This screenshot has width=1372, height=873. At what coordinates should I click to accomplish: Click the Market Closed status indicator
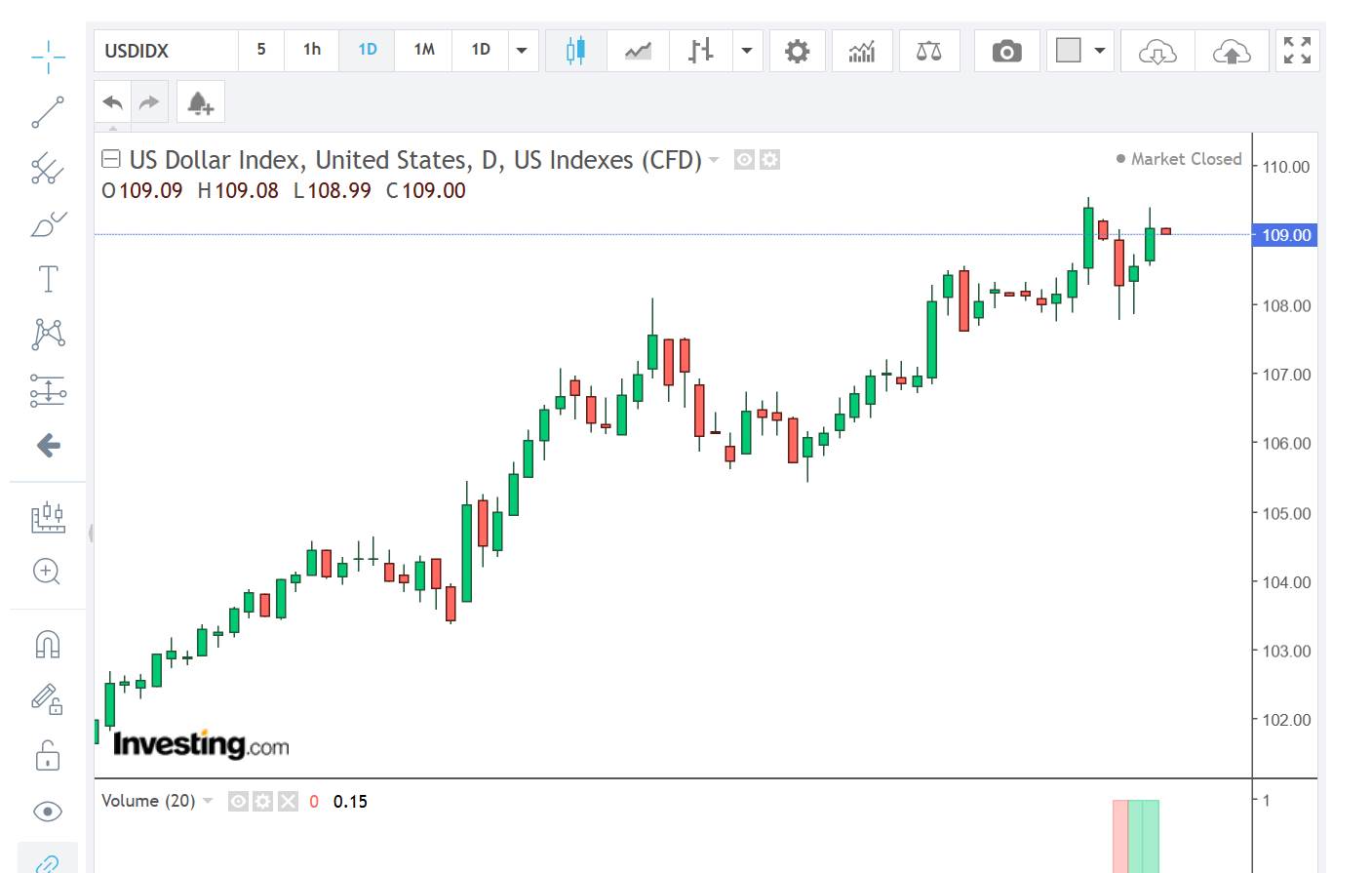coord(1179,159)
